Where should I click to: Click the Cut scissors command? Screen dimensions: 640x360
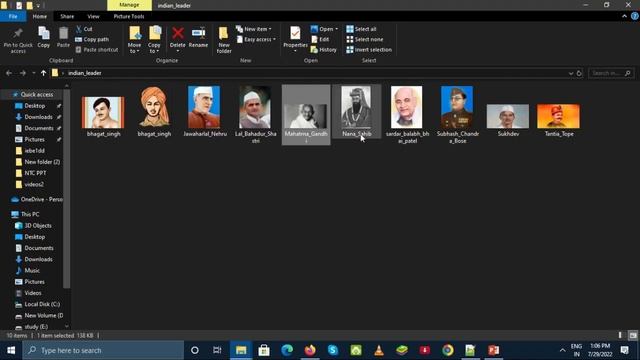tap(84, 29)
